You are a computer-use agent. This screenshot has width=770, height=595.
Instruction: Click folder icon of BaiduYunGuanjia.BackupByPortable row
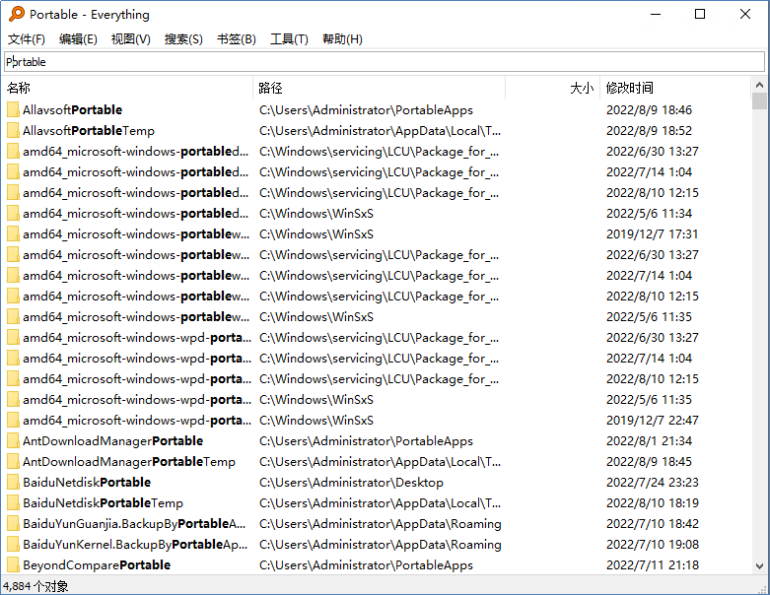pyautogui.click(x=13, y=523)
